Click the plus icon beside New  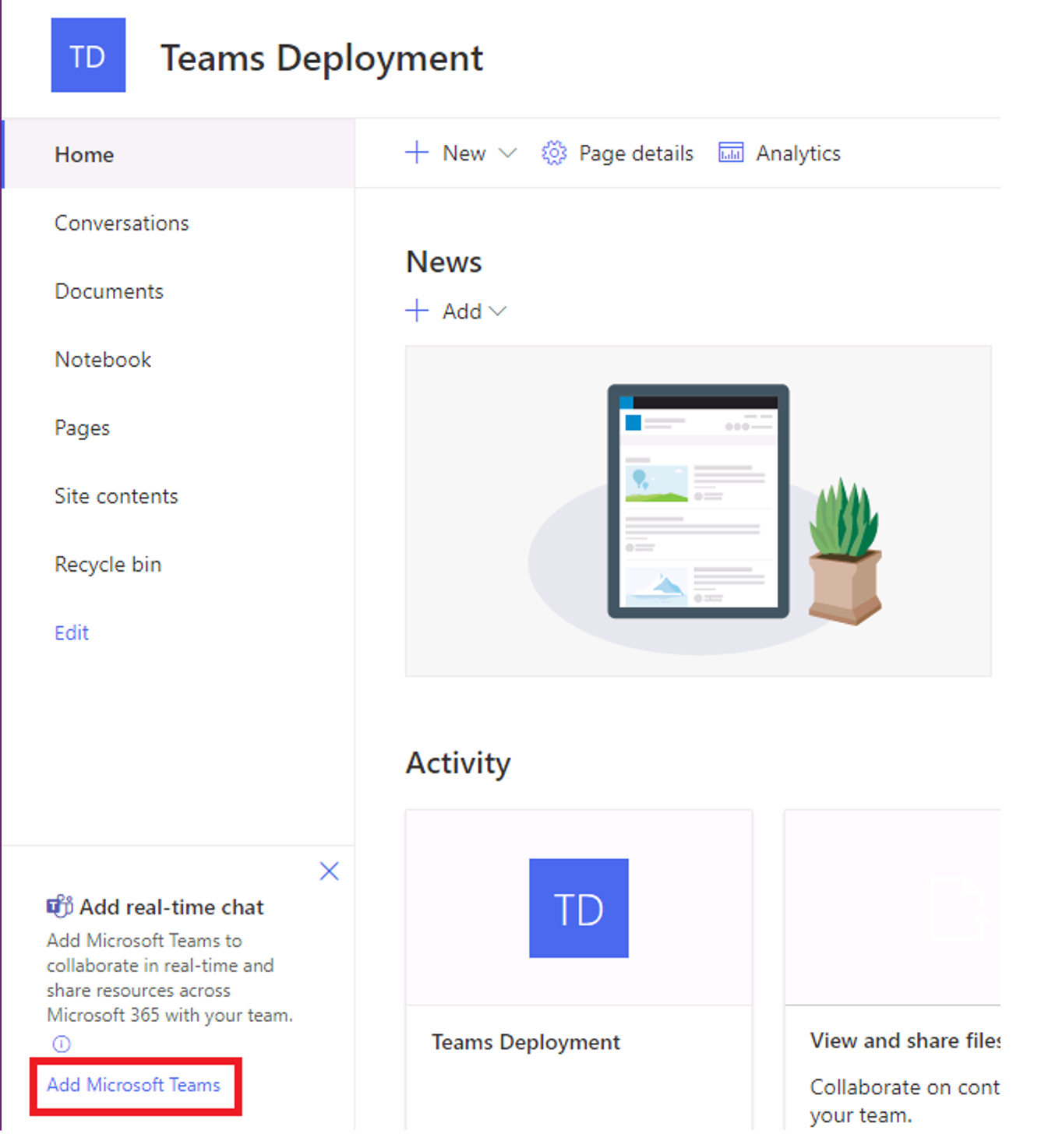point(417,153)
